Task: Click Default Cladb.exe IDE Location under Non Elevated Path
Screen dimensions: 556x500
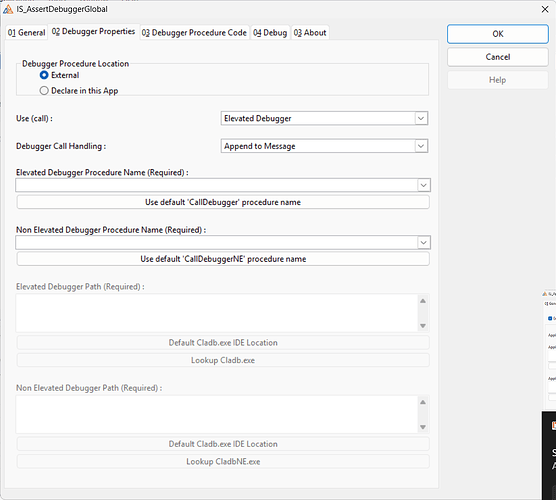Action: tap(223, 444)
